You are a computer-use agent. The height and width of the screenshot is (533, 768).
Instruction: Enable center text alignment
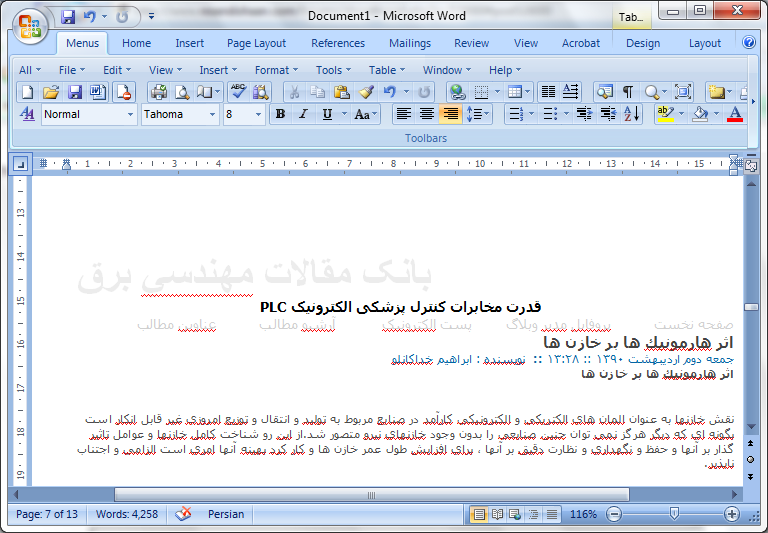click(427, 114)
